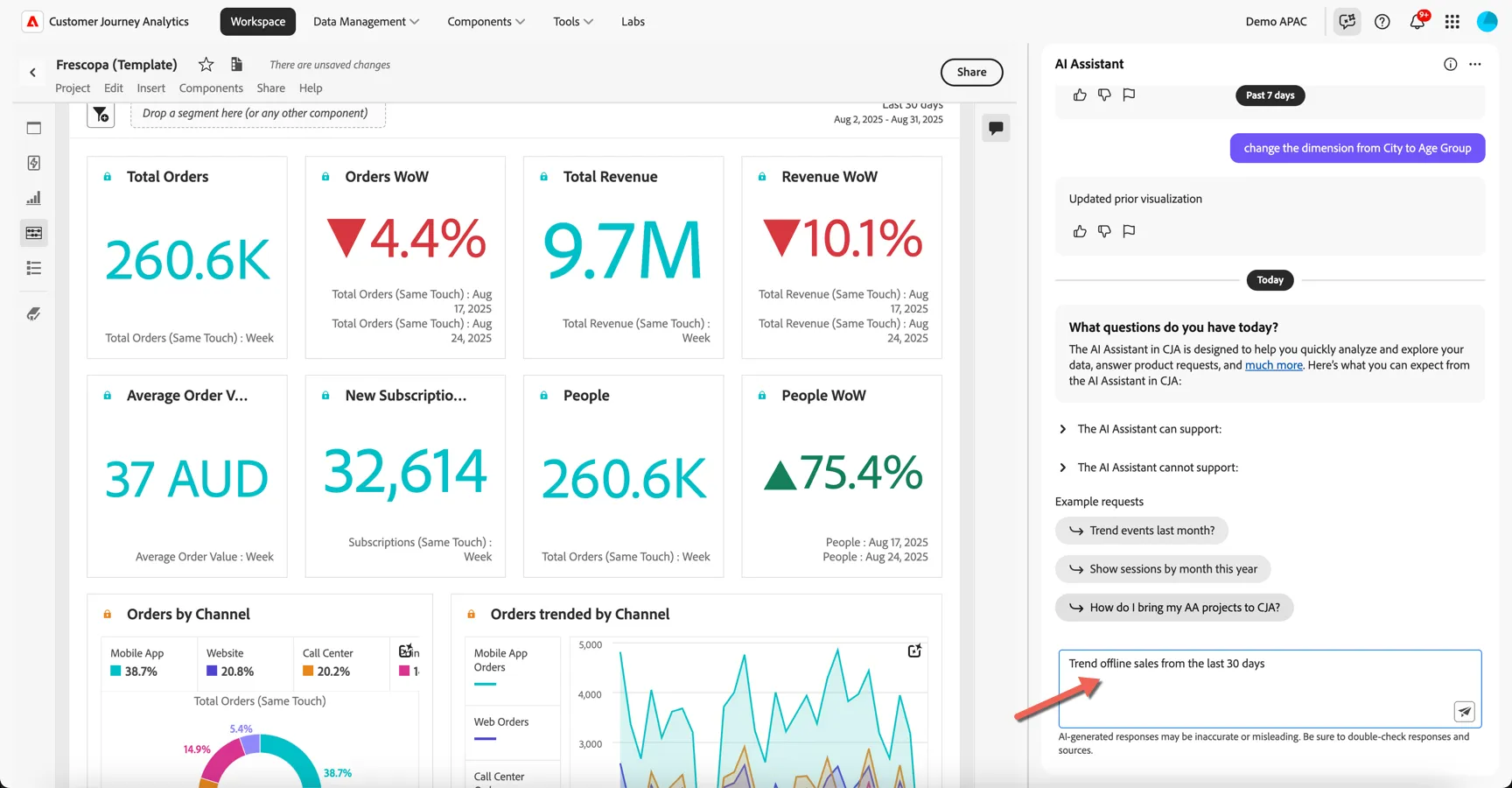Open the Help menu
1512x788 pixels.
[x=311, y=88]
